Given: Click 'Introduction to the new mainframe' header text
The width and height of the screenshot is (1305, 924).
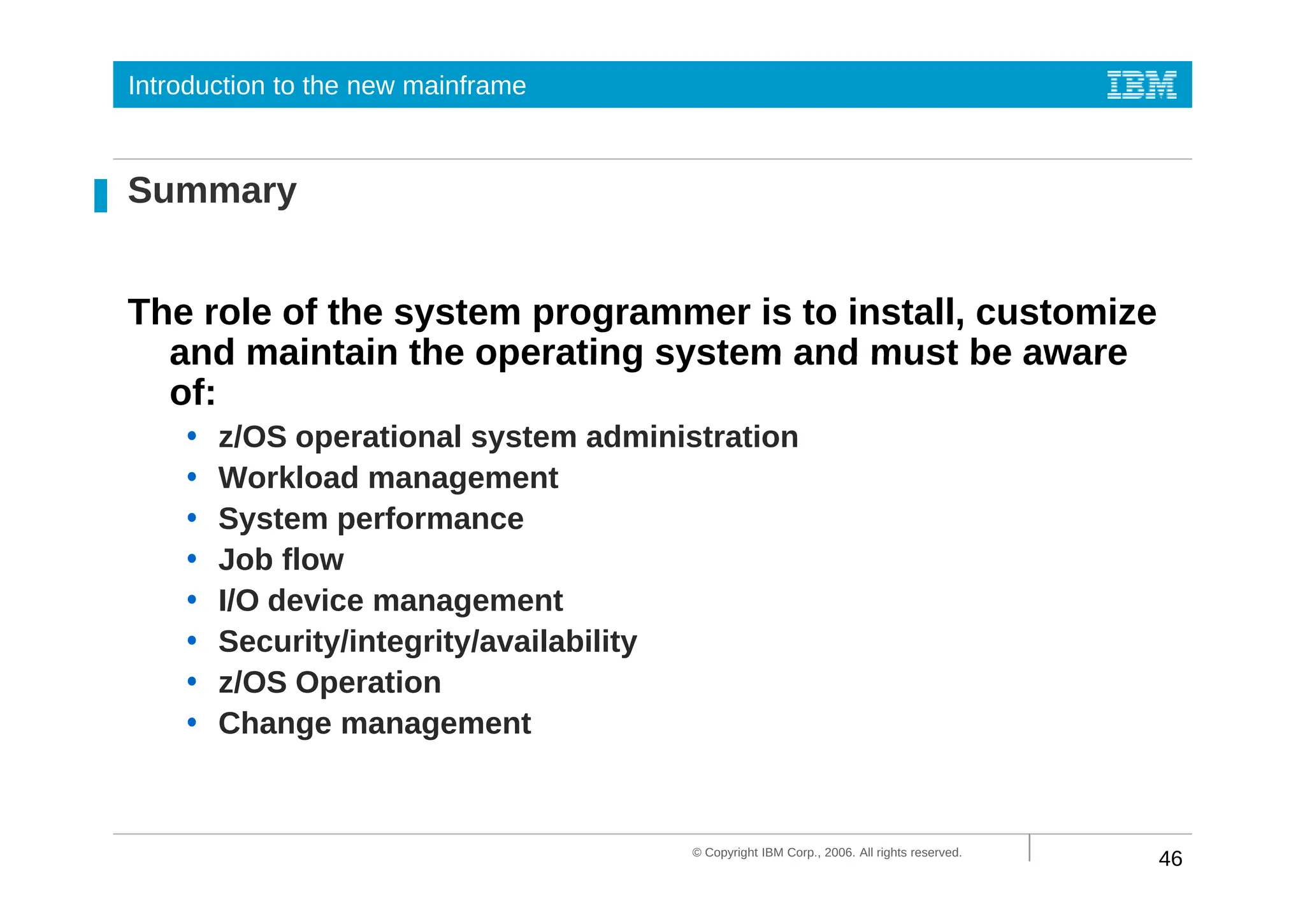Looking at the screenshot, I should coord(327,85).
